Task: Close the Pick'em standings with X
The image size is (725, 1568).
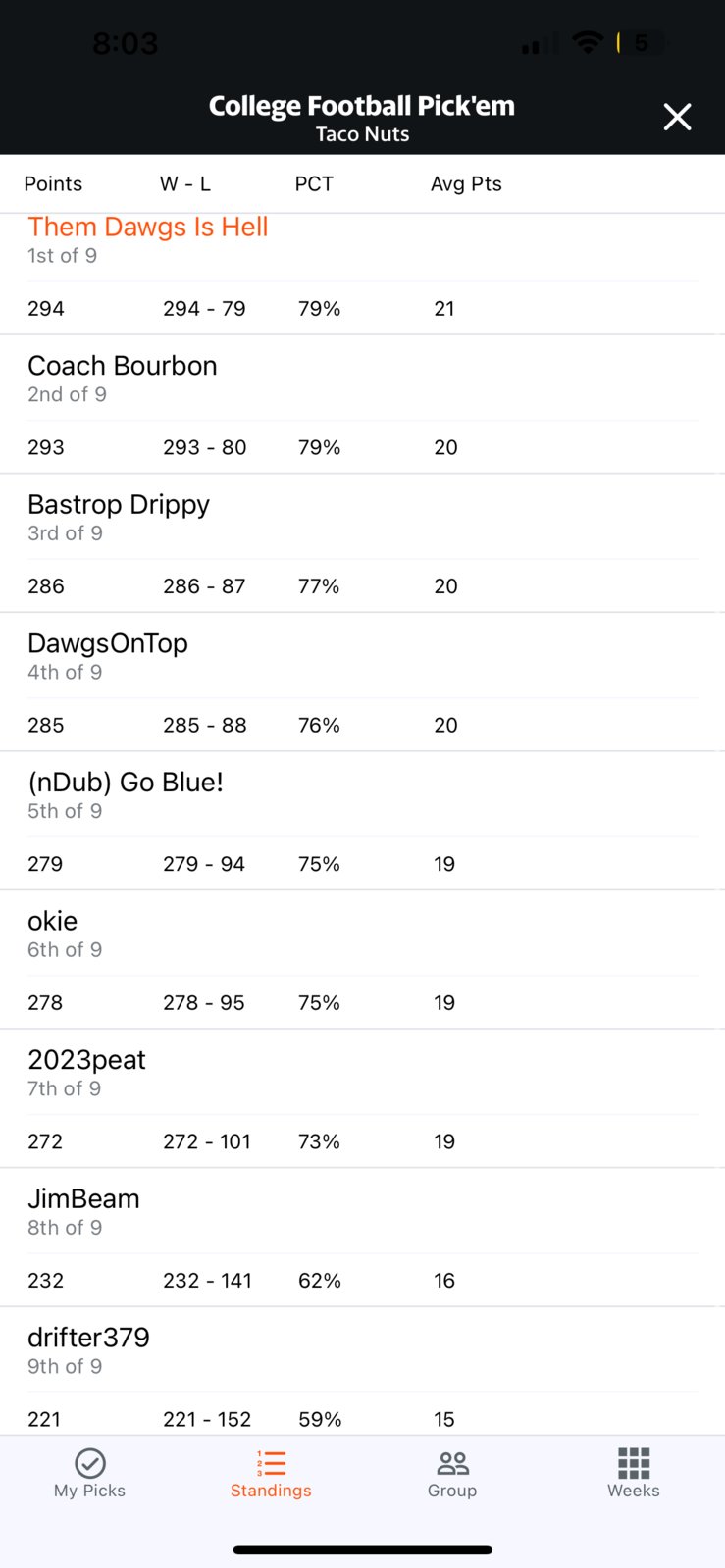Action: point(677,117)
